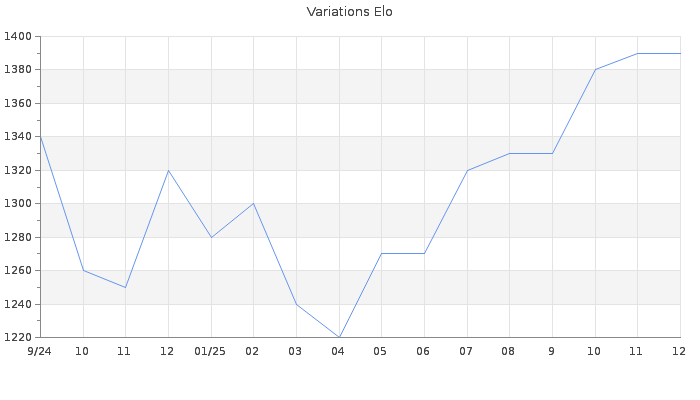Select the 07 month label on x-axis

(x=466, y=352)
